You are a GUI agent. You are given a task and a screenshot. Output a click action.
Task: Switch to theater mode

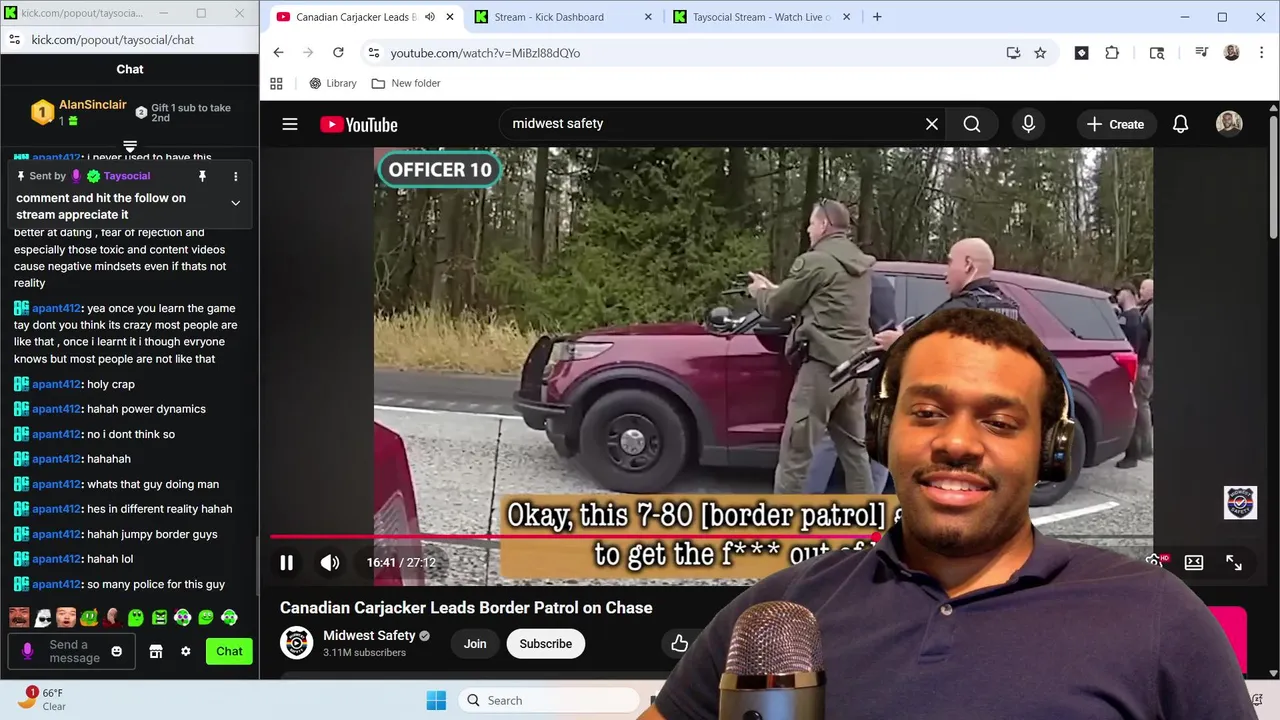(x=1194, y=563)
